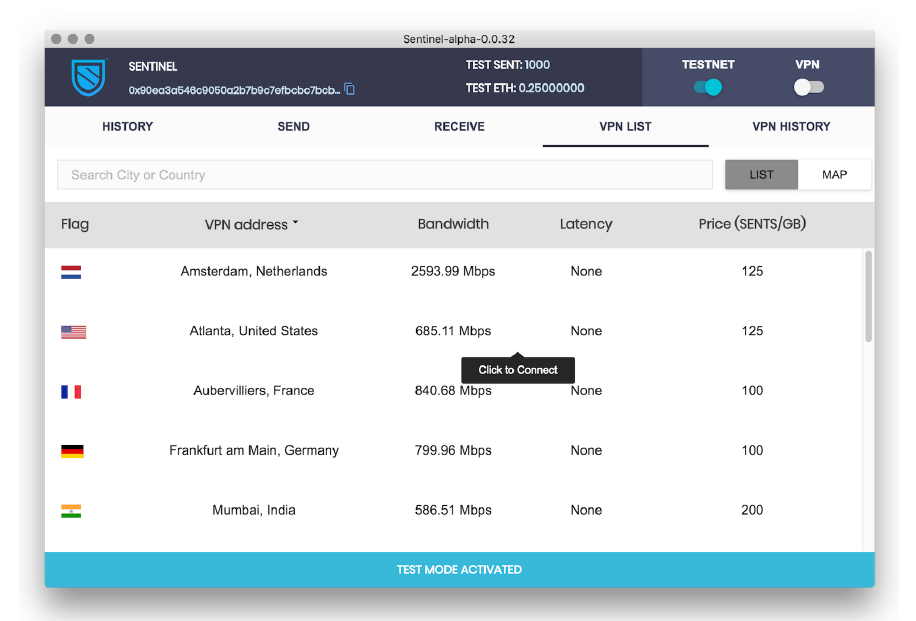
Task: Click the France flag icon
Action: click(x=71, y=391)
